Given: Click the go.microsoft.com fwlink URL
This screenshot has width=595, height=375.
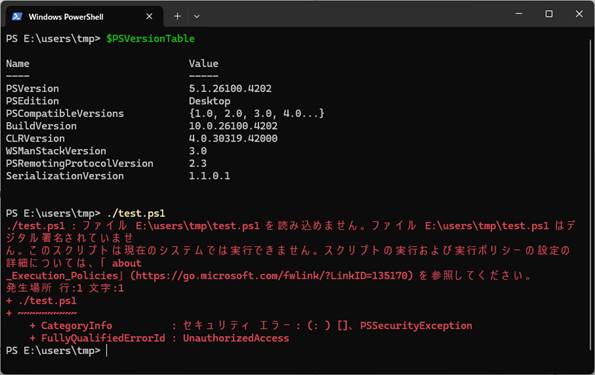Looking at the screenshot, I should [271, 276].
